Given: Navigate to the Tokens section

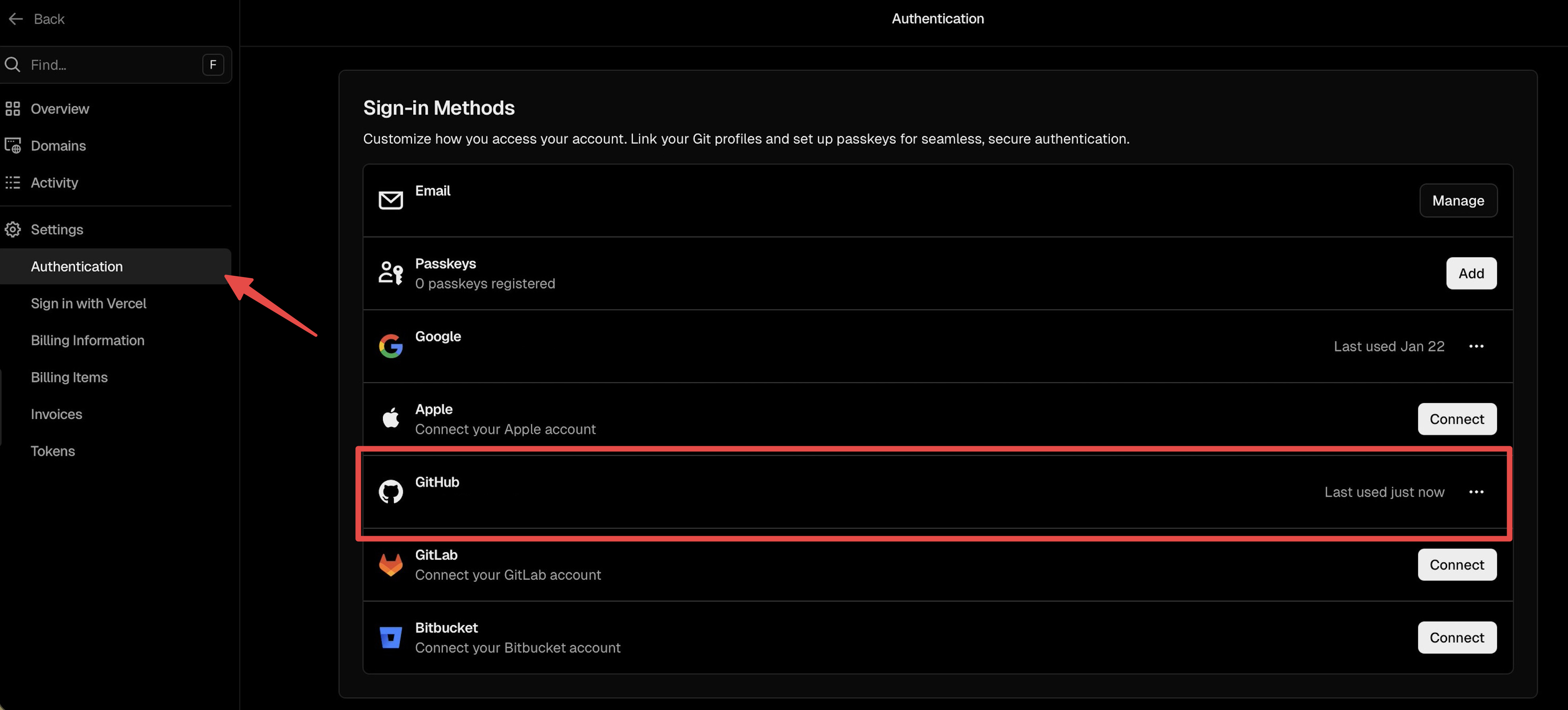Looking at the screenshot, I should pyautogui.click(x=53, y=451).
